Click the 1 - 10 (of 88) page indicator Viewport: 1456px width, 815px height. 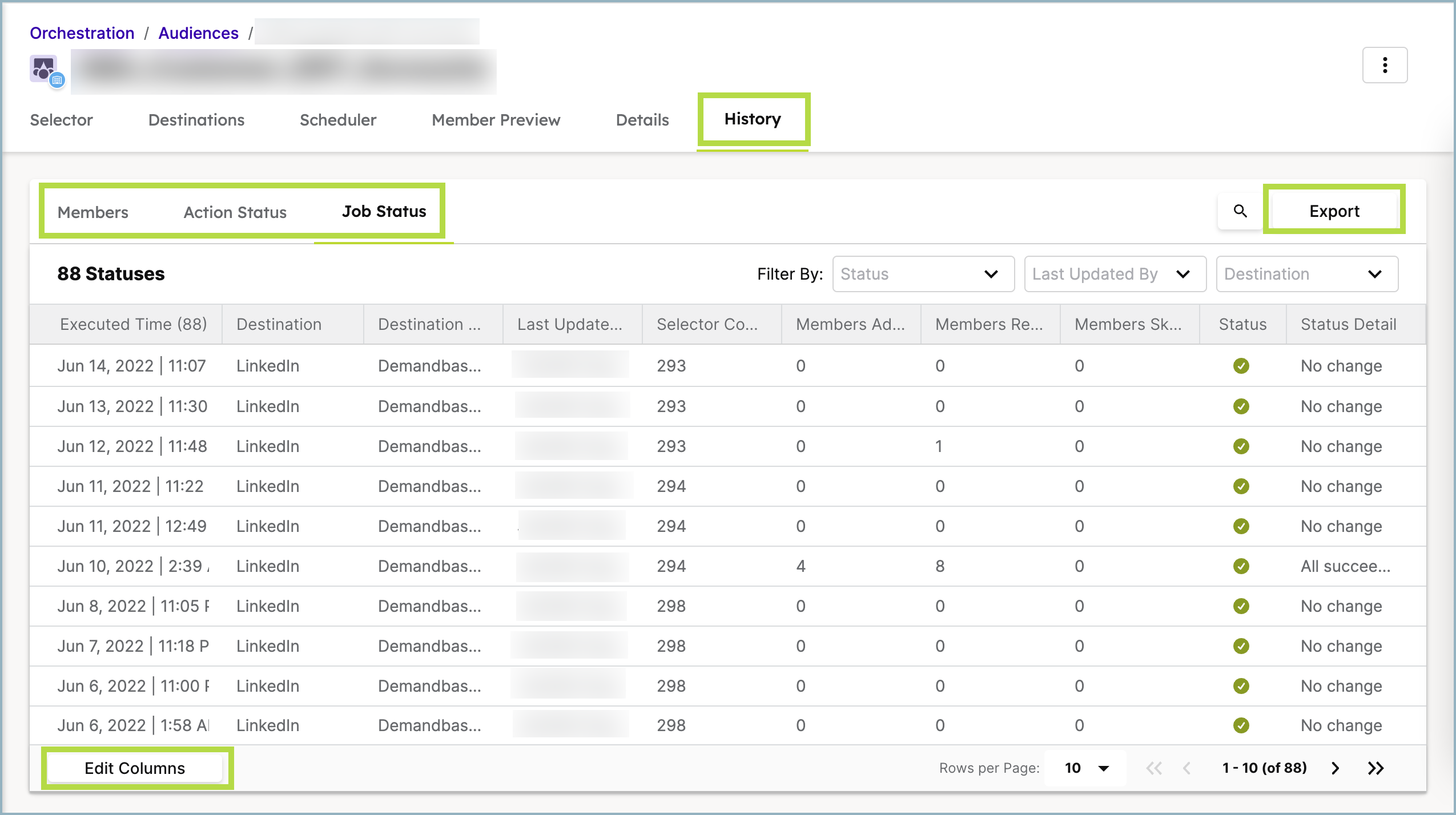(x=1265, y=768)
